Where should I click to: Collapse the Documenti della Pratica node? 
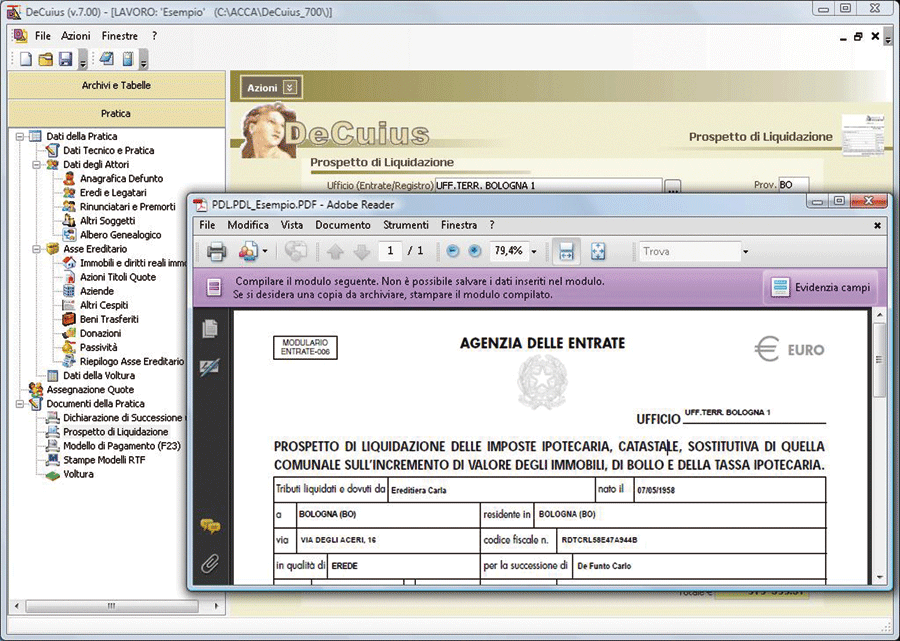coord(20,404)
